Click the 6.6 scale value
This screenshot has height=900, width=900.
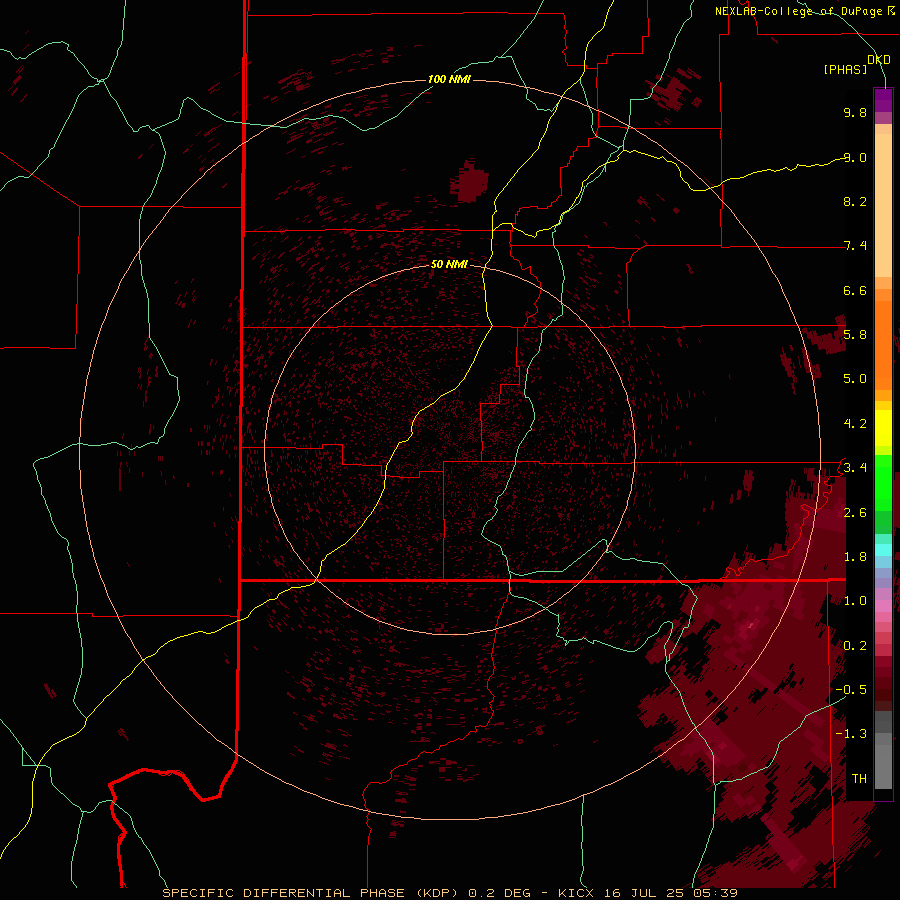[x=855, y=290]
